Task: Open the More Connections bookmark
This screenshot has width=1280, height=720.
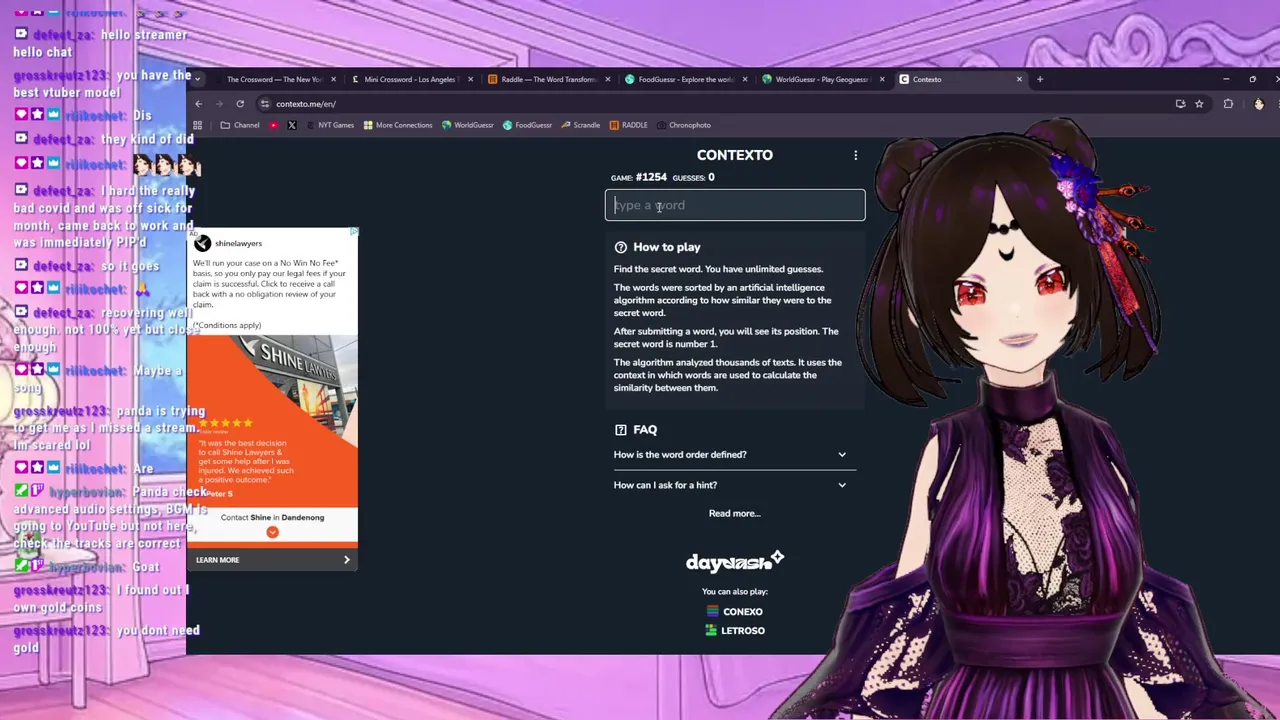Action: (398, 125)
